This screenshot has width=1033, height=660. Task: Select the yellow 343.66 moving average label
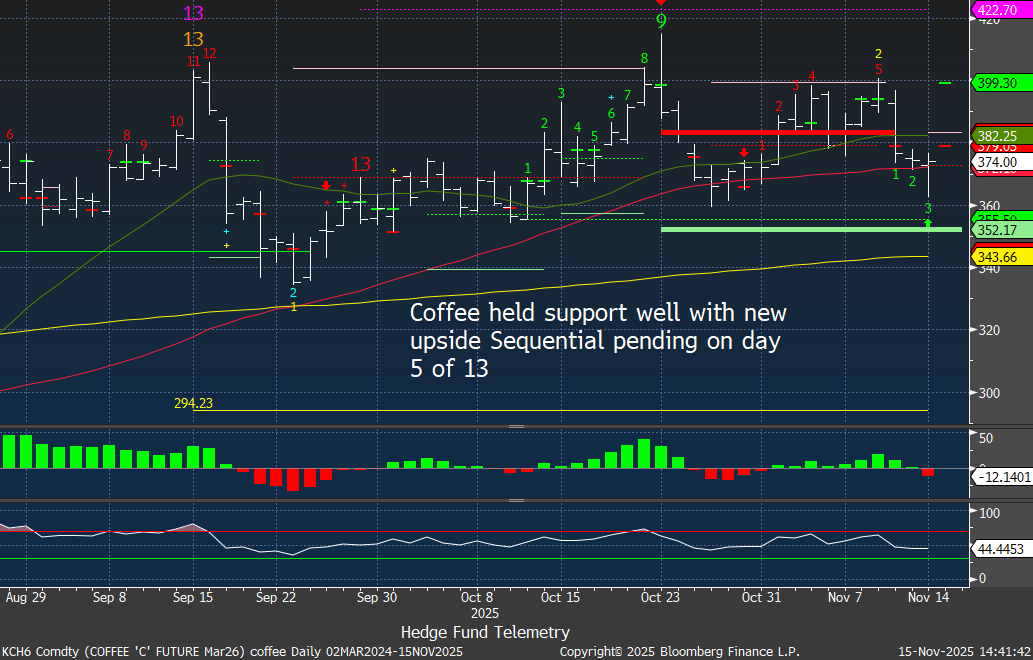[x=996, y=257]
